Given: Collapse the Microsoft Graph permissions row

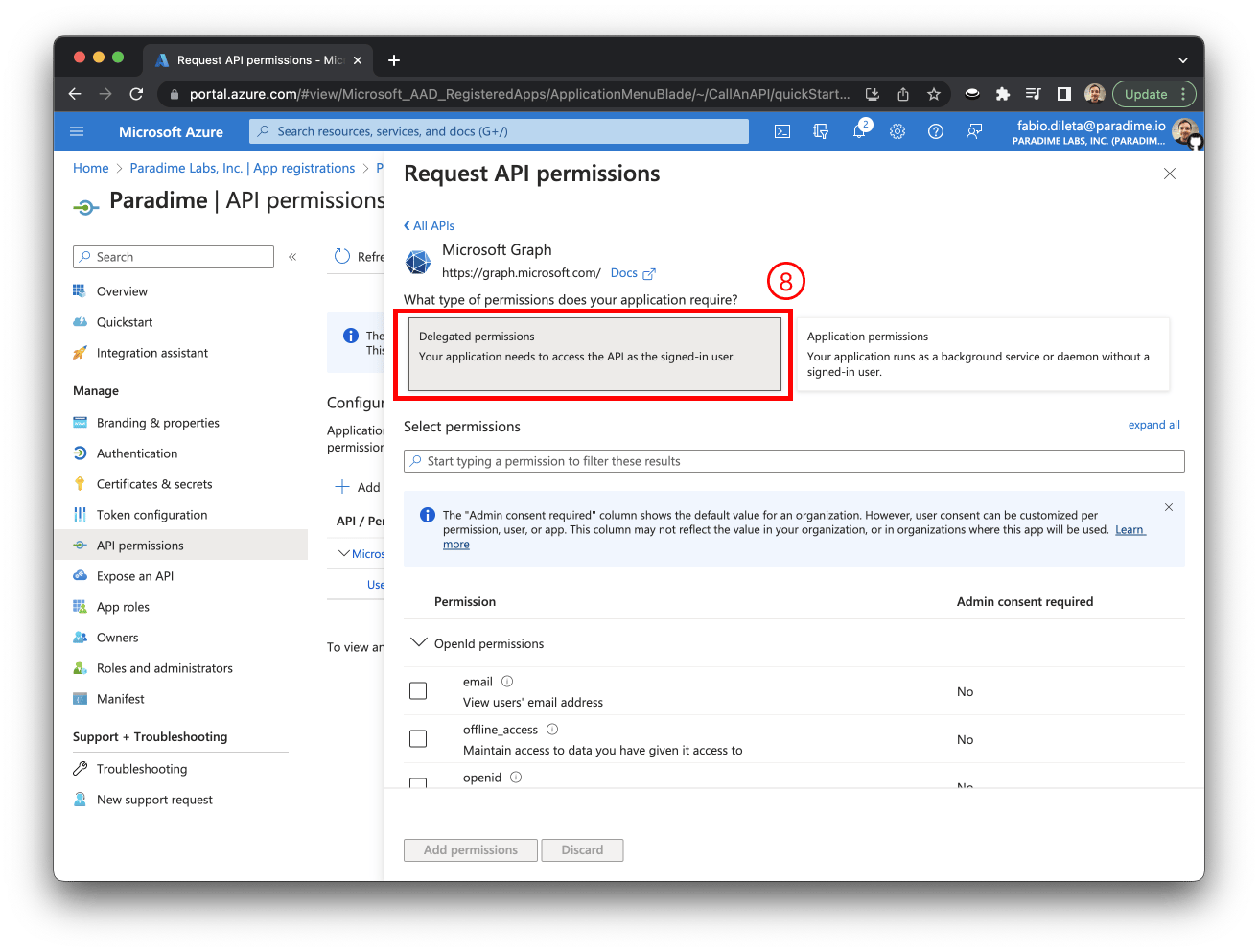Looking at the screenshot, I should [x=344, y=554].
